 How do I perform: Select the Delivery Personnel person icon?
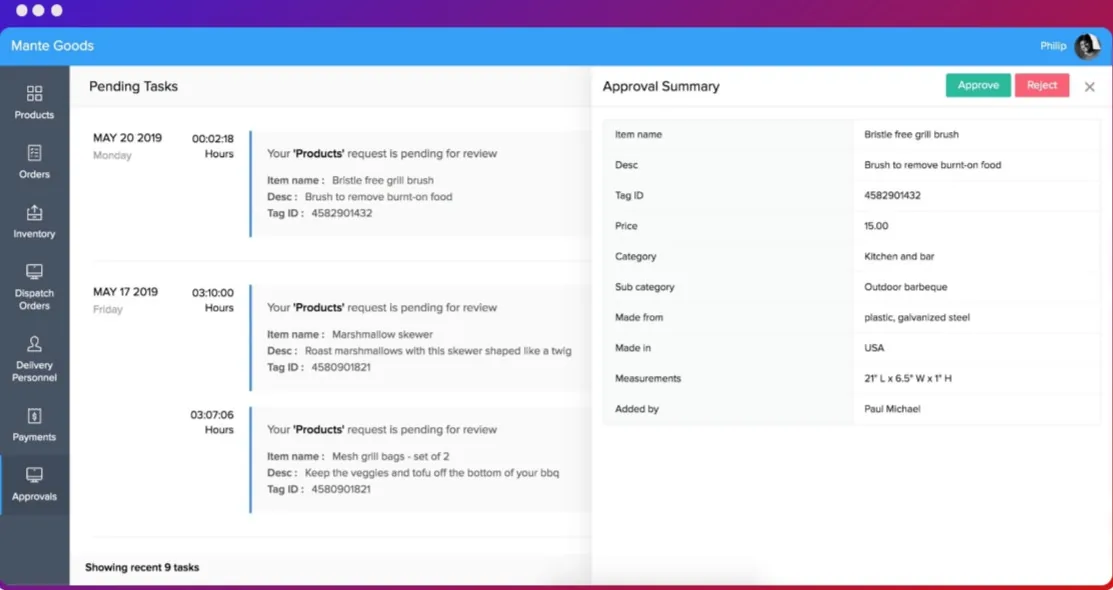(x=34, y=344)
